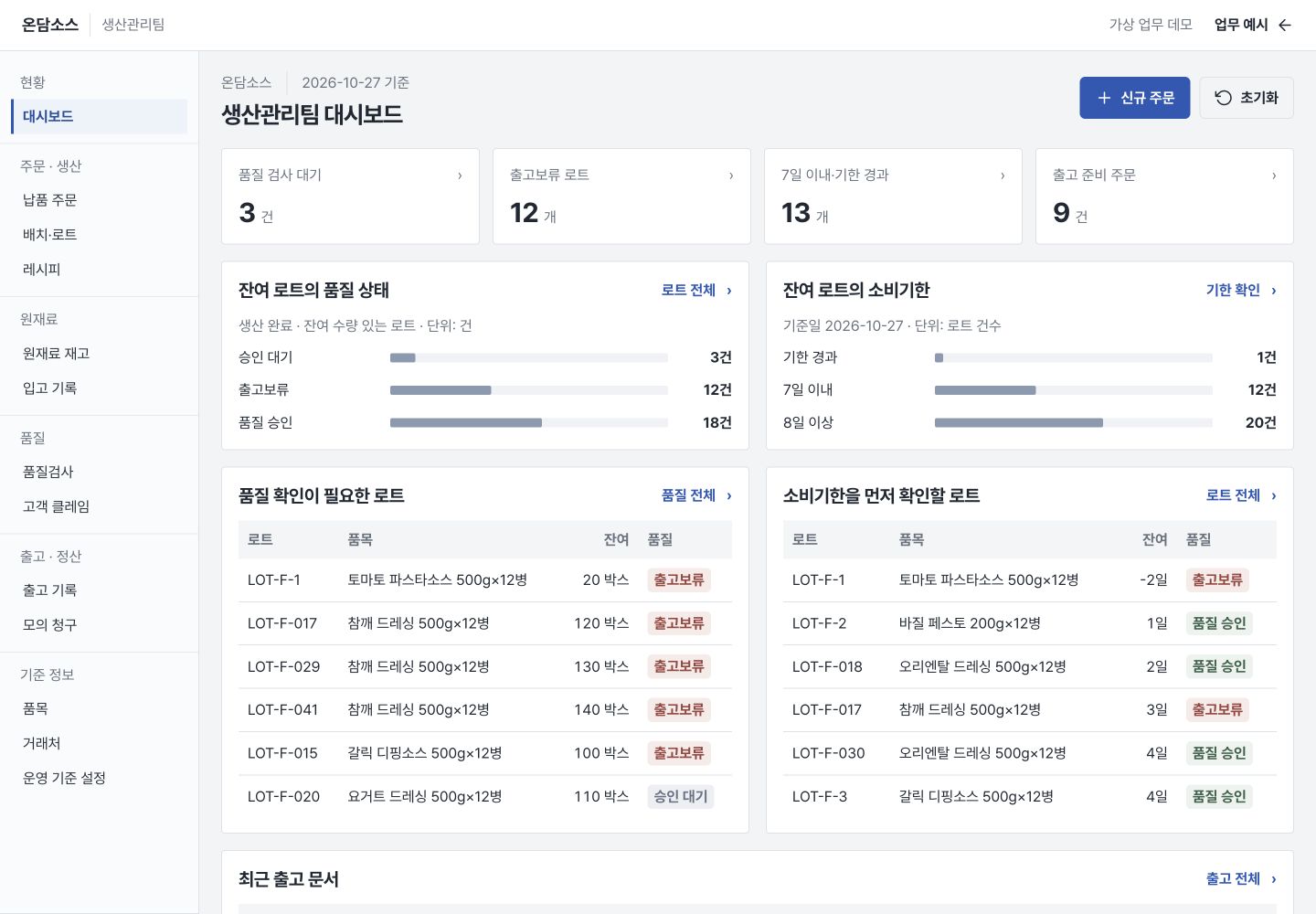
Task: Open 배치·로트 in the sidebar
Action: point(99,234)
